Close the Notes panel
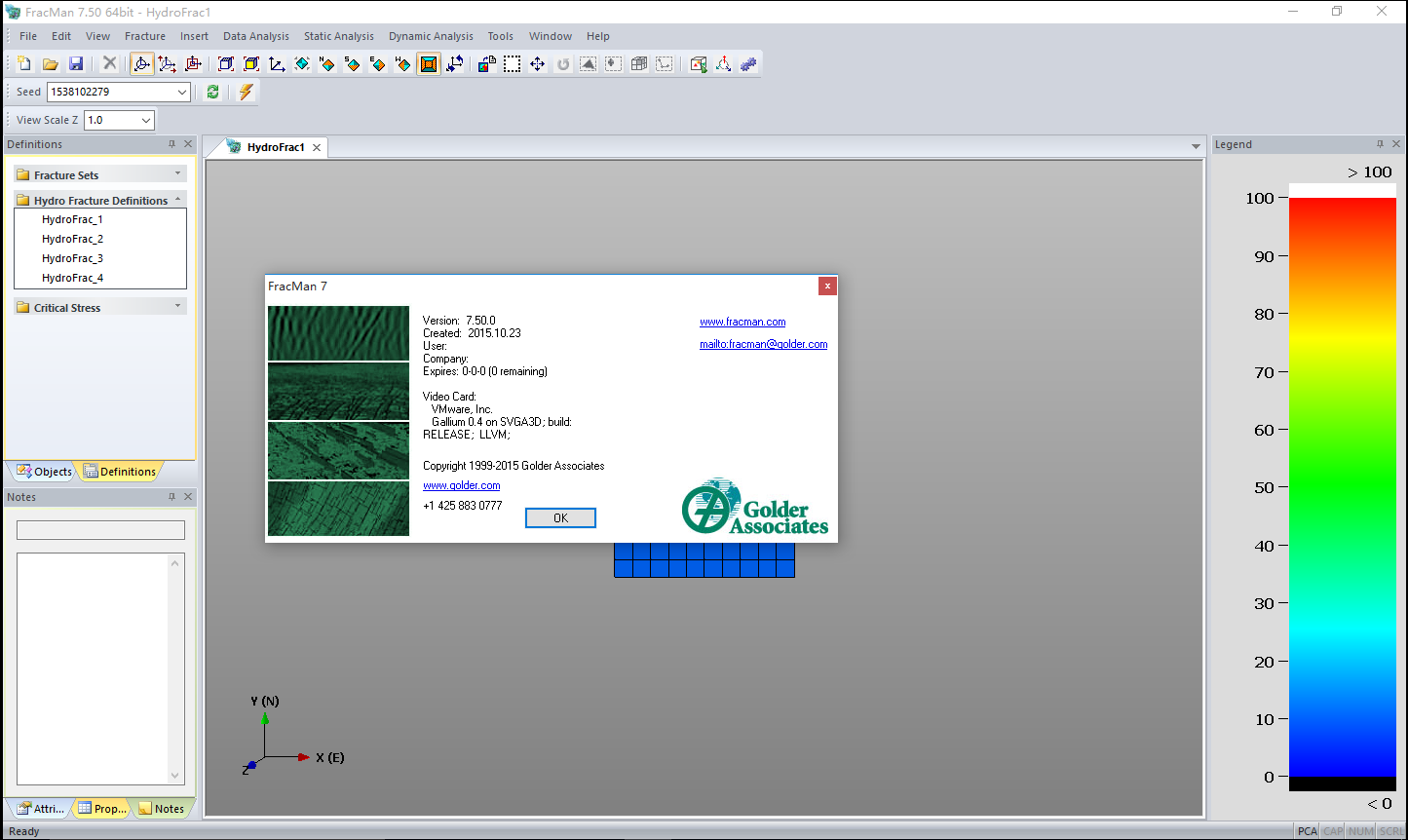 [x=188, y=497]
